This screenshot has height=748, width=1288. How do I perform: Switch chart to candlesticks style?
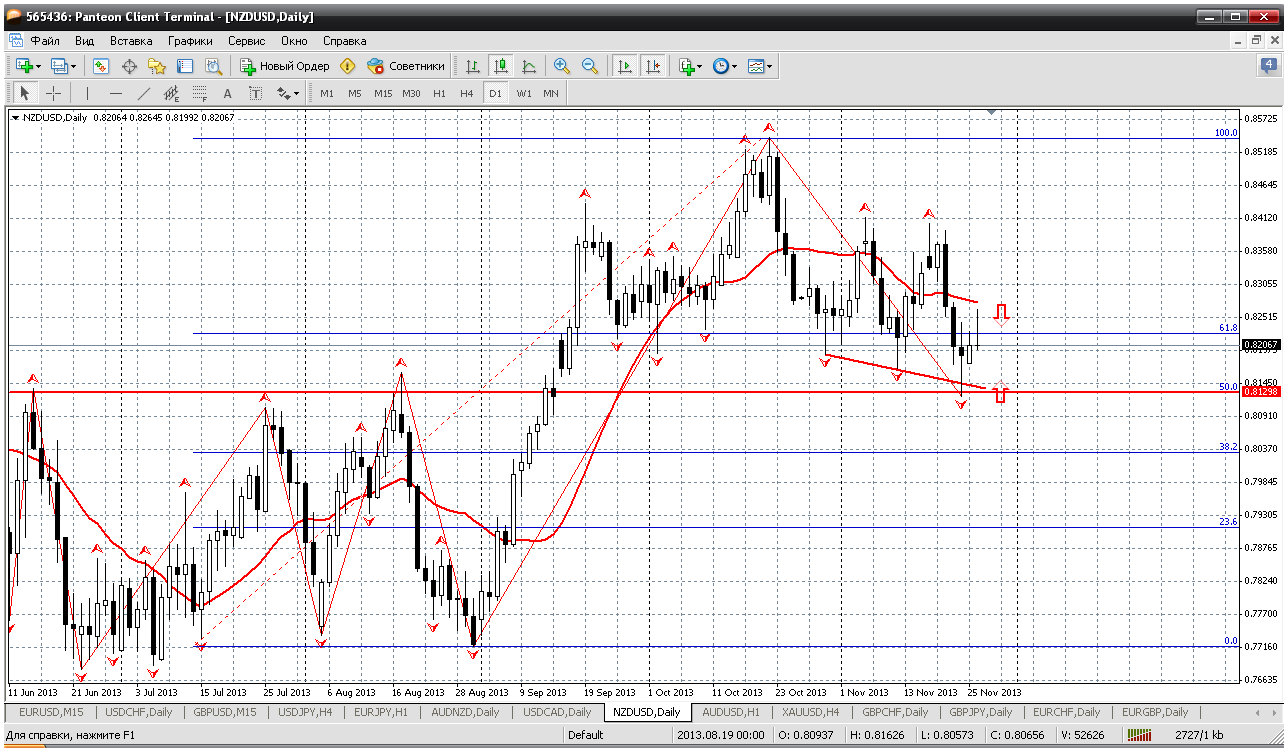[501, 66]
